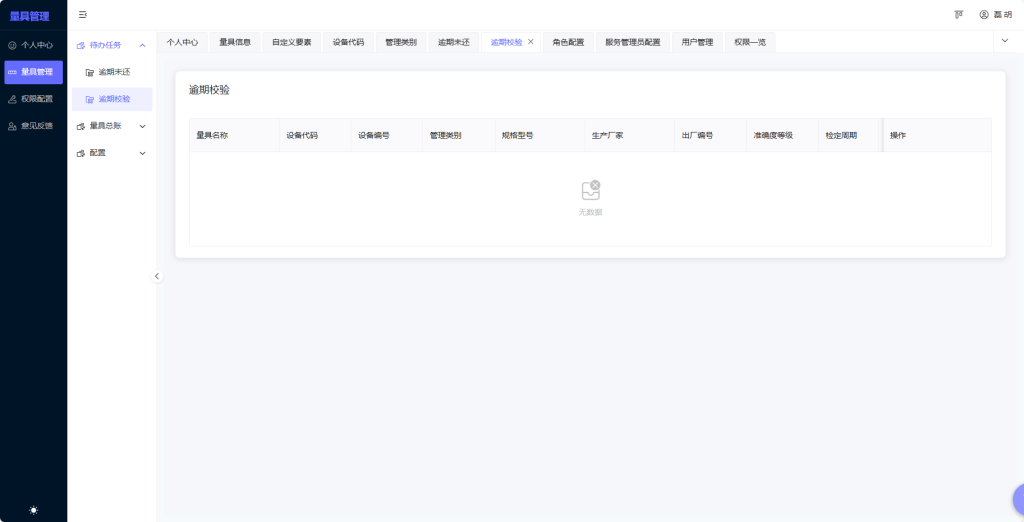Click the 逾期未还 submenu icon

click(x=90, y=73)
